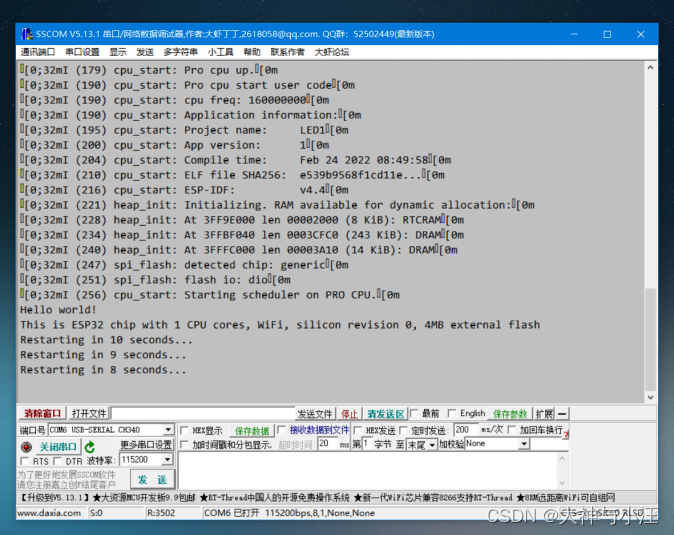Toggle the HEX显示 checkbox
The width and height of the screenshot is (674, 535).
point(184,430)
